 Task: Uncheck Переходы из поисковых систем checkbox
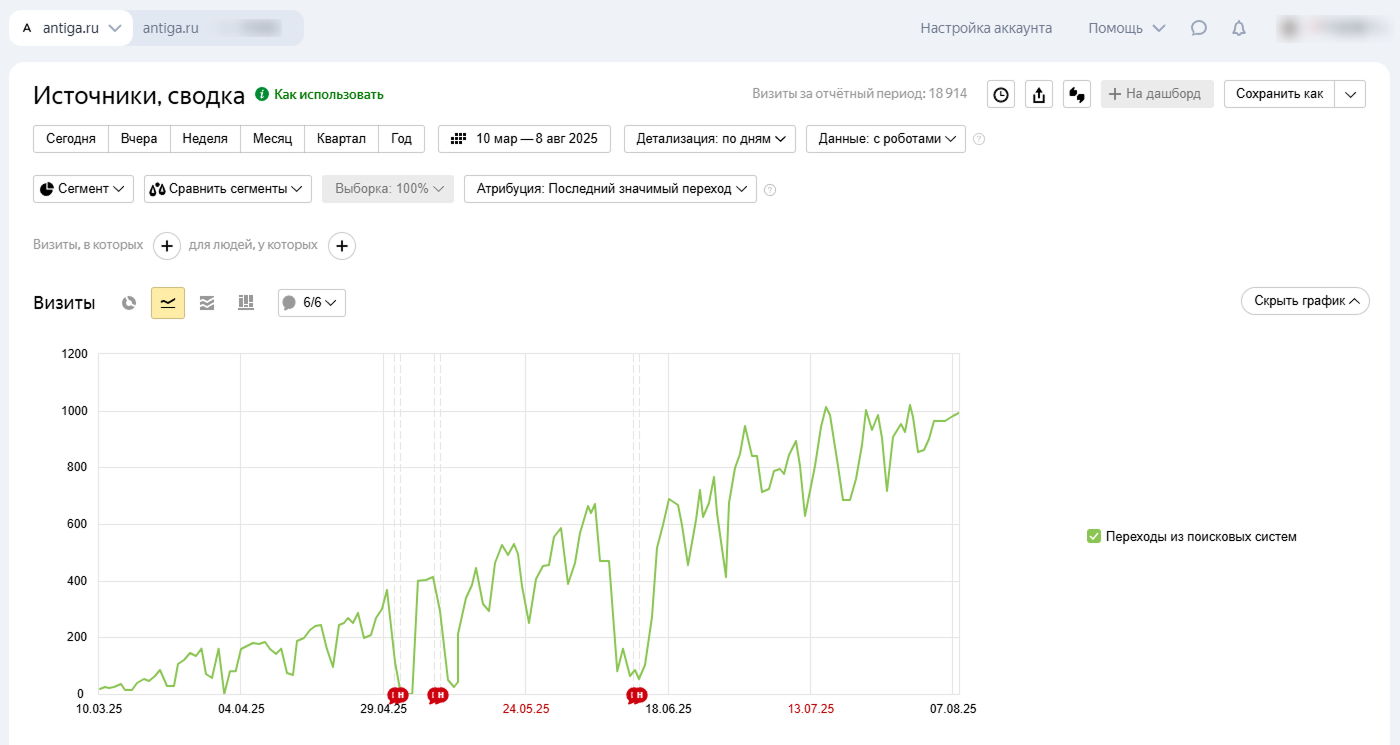click(1094, 537)
